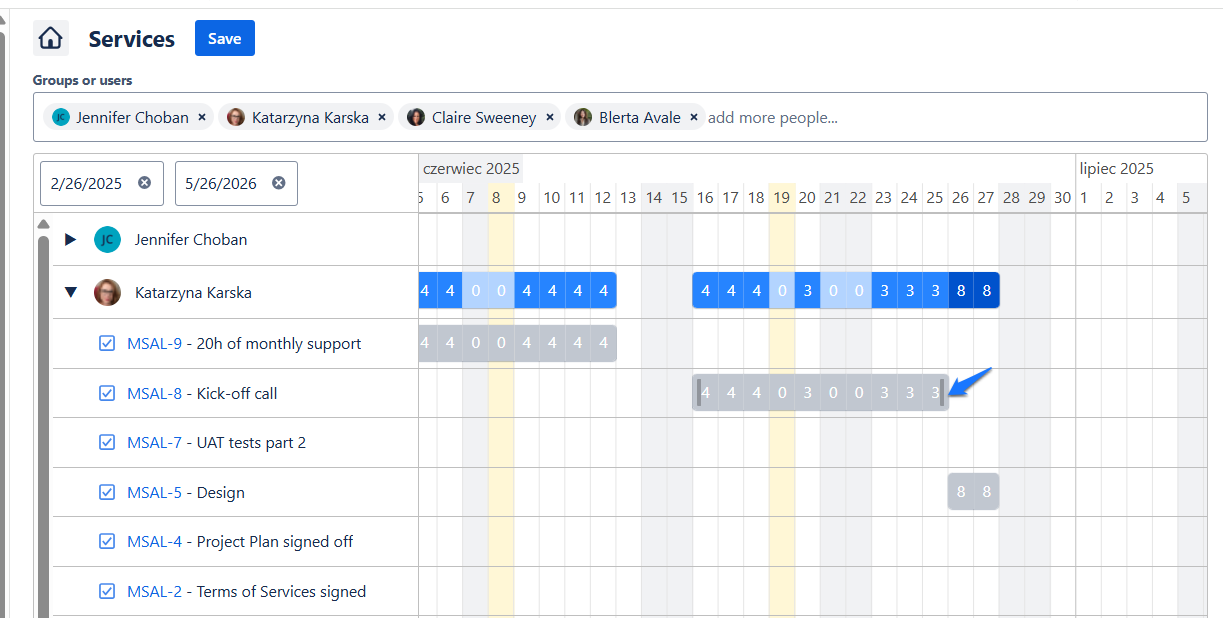Image resolution: width=1223 pixels, height=618 pixels.
Task: Collapse Katarzyna Karska's task list
Action: tap(70, 290)
